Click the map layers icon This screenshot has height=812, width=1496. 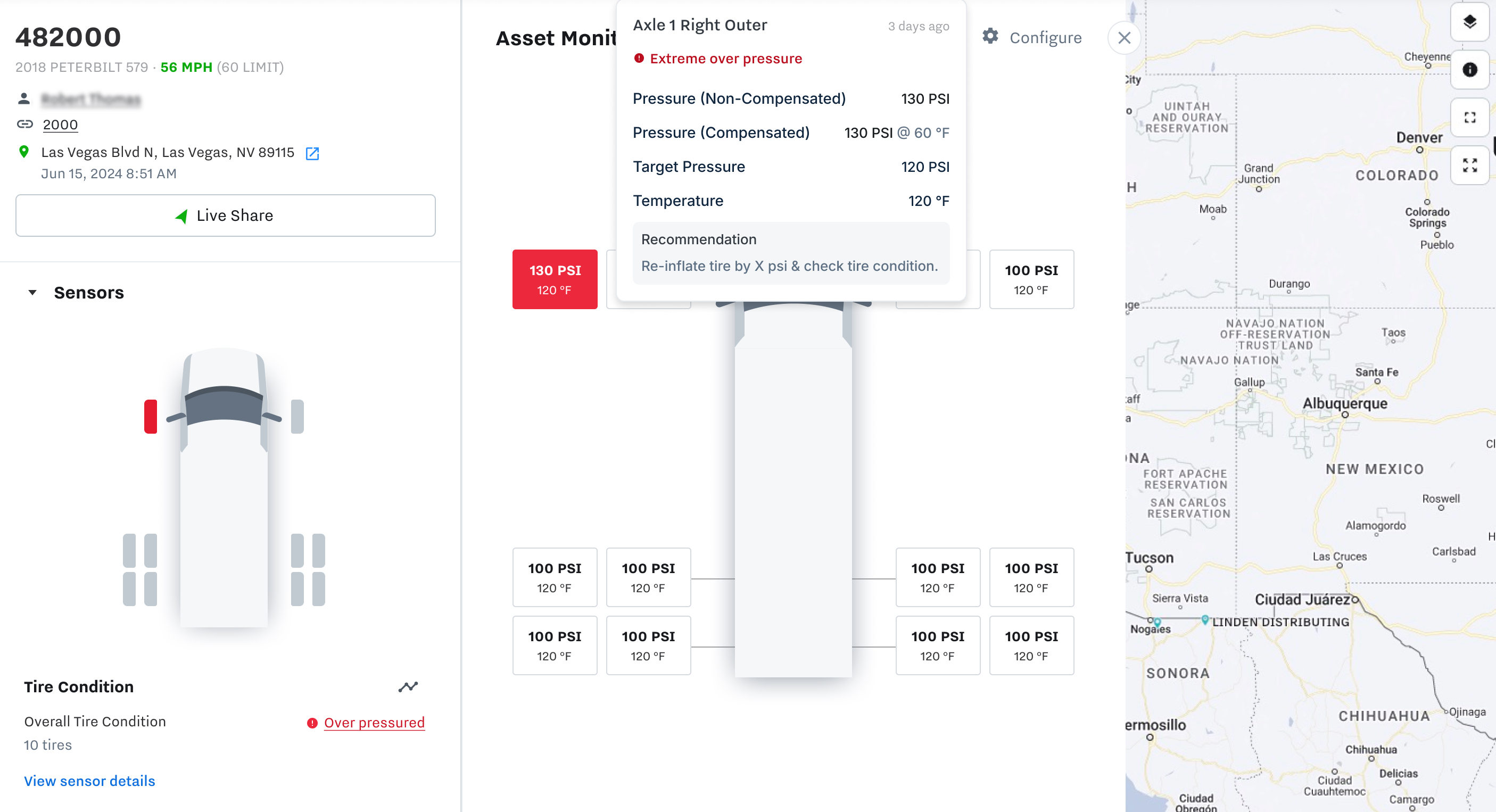tap(1469, 22)
